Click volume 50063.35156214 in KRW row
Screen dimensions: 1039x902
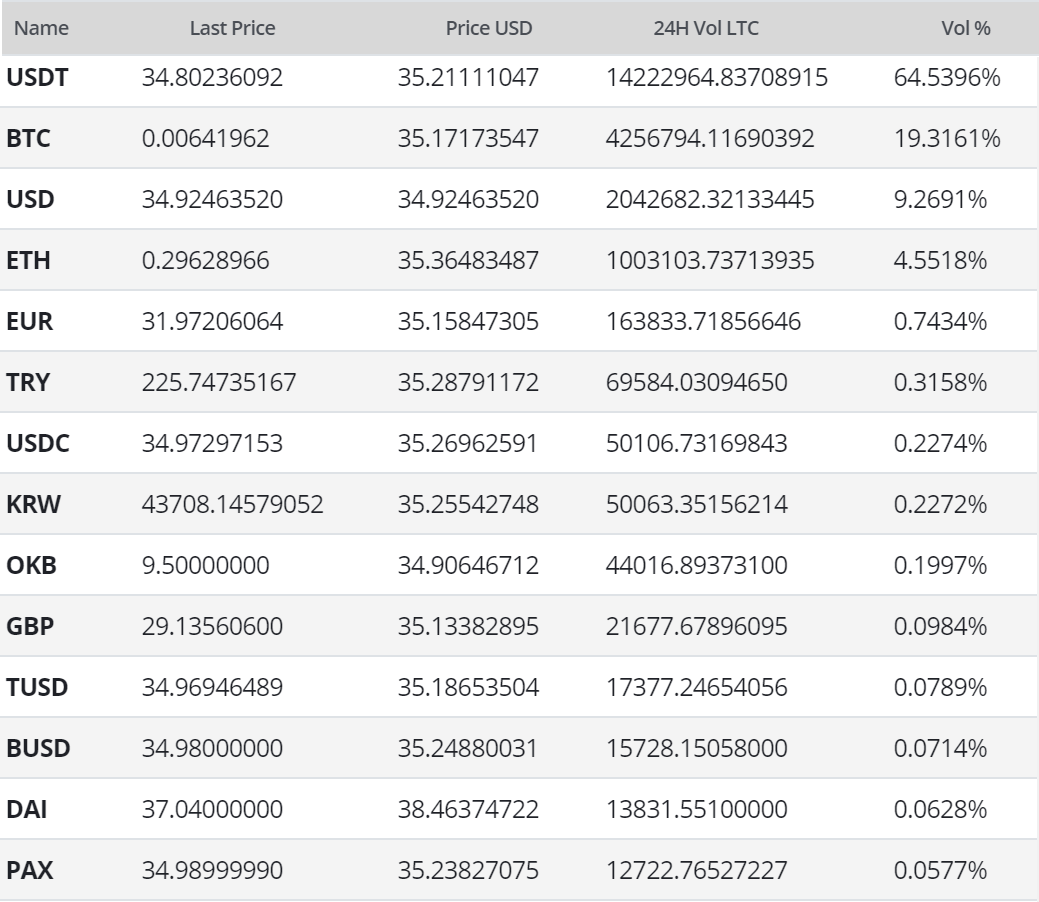(x=697, y=504)
